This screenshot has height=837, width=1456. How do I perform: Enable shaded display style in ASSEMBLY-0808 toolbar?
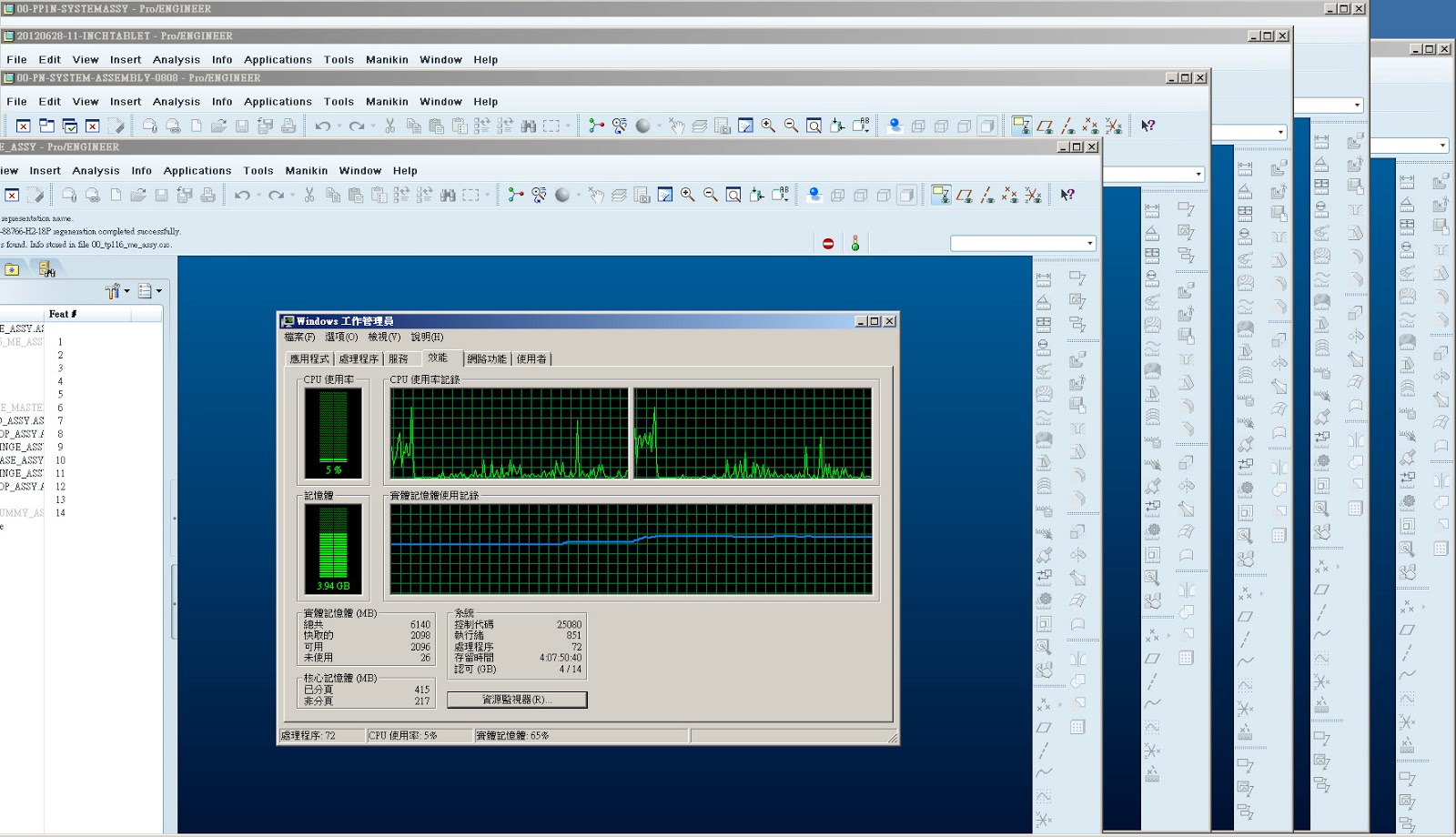click(986, 126)
